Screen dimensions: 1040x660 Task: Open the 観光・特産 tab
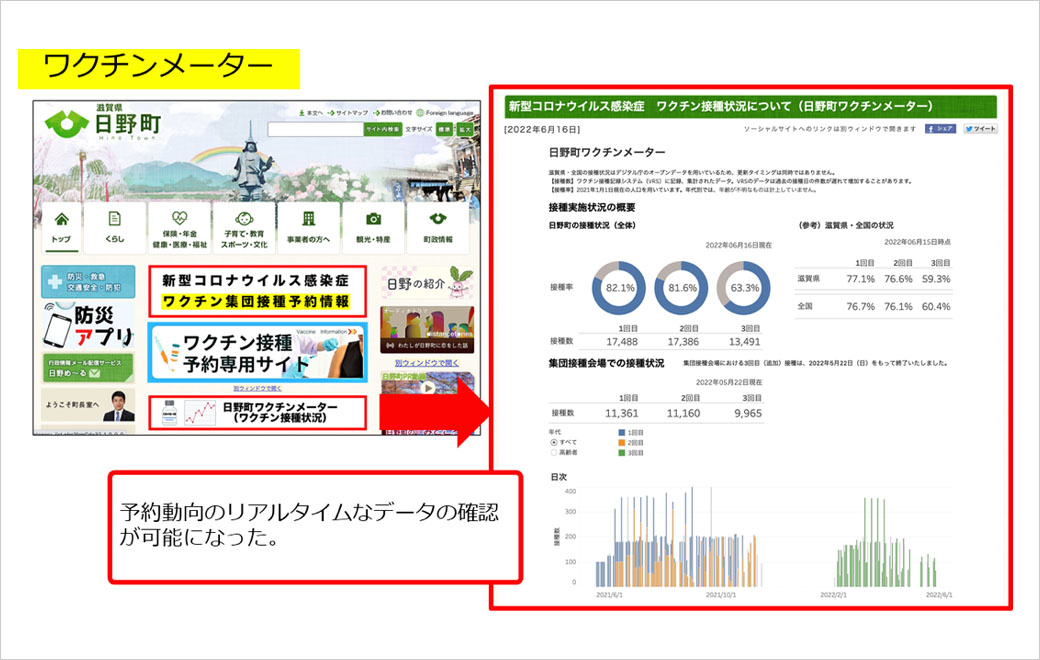coord(373,228)
